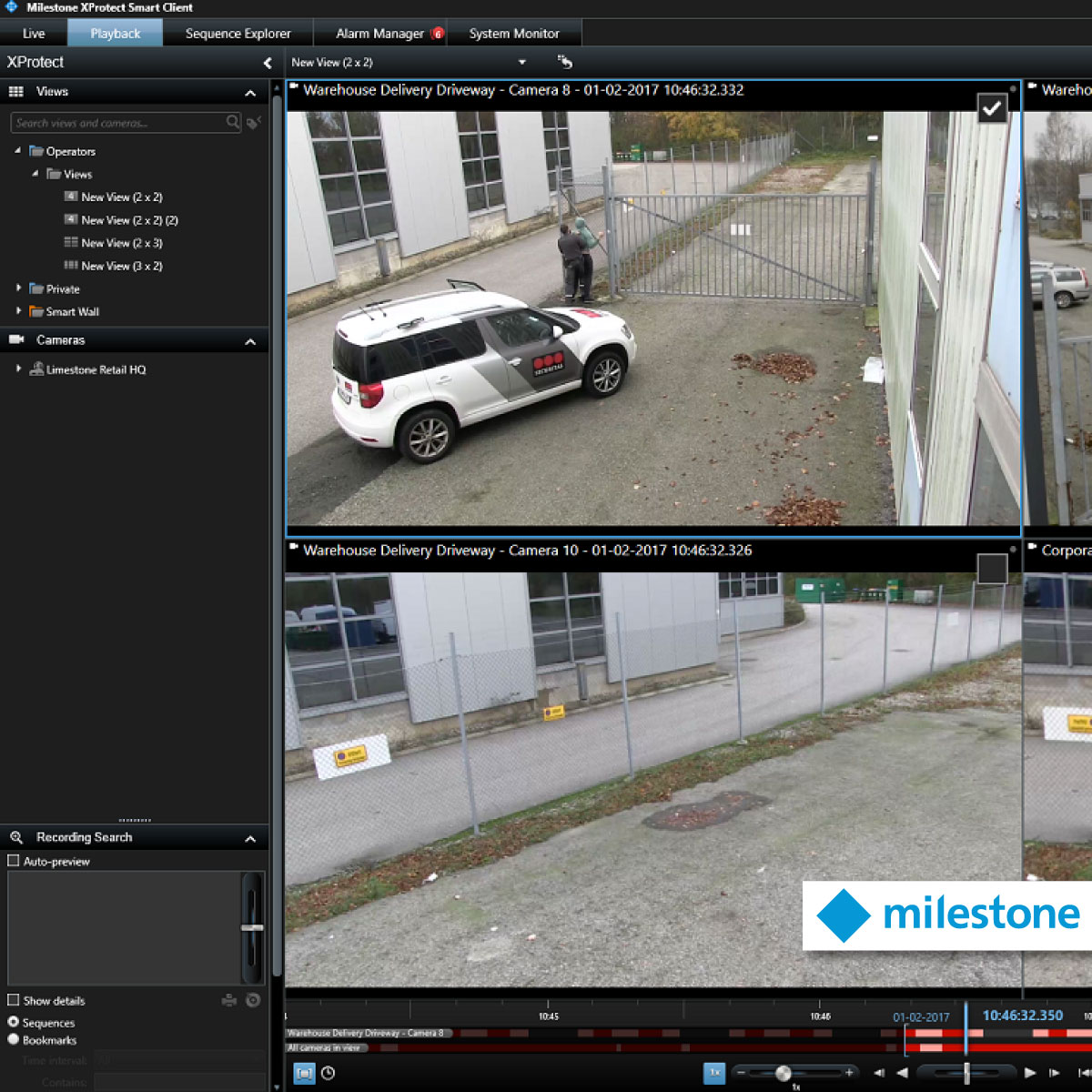Click the Recording Search preview zoom slider
1092x1092 pixels.
click(252, 926)
